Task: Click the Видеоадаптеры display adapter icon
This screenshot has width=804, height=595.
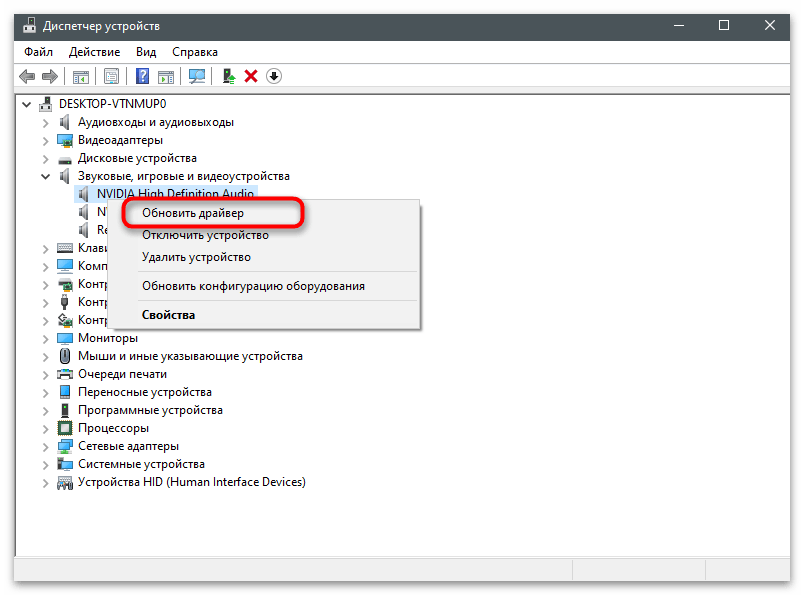Action: [65, 140]
